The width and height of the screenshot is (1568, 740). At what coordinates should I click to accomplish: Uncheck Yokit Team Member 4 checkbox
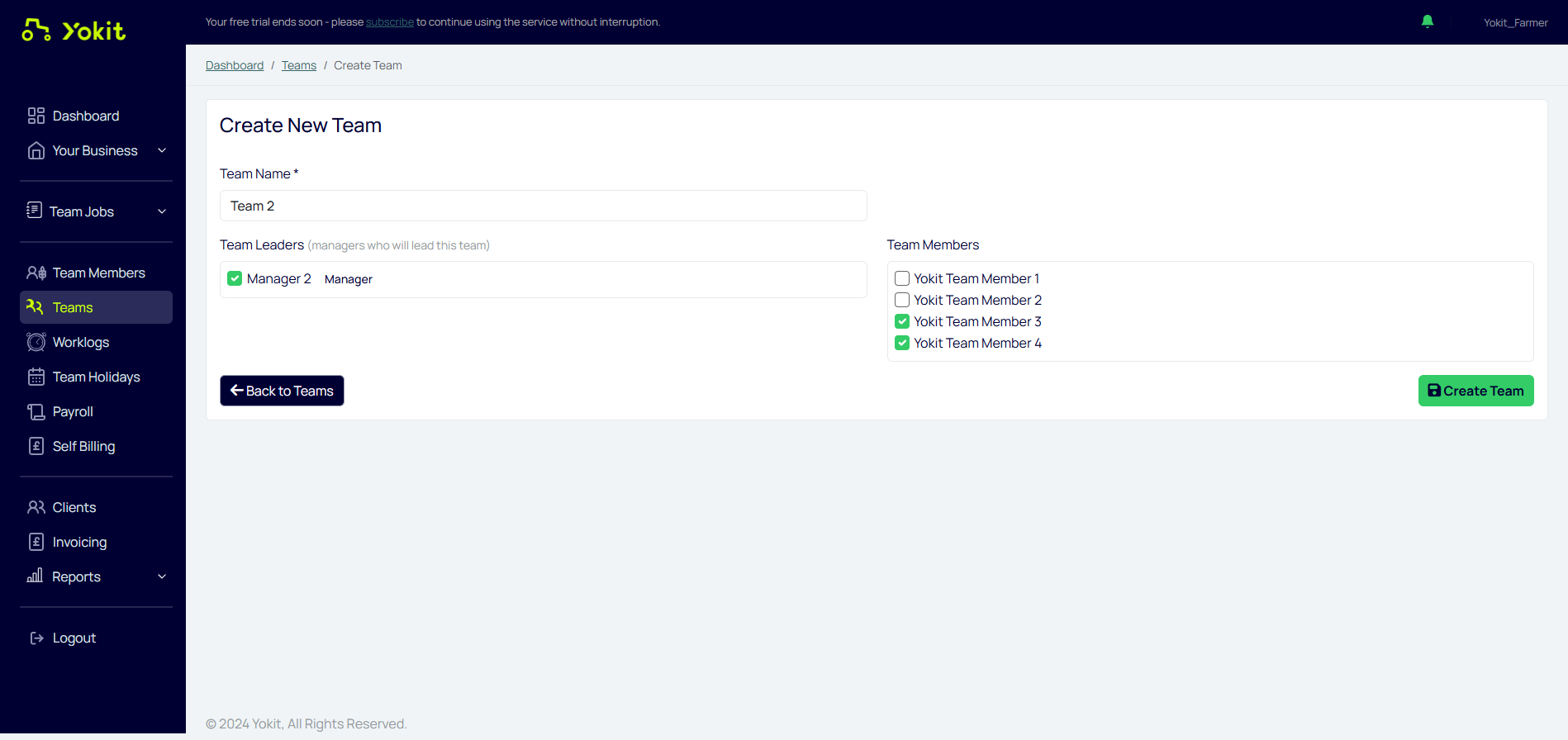pos(902,343)
